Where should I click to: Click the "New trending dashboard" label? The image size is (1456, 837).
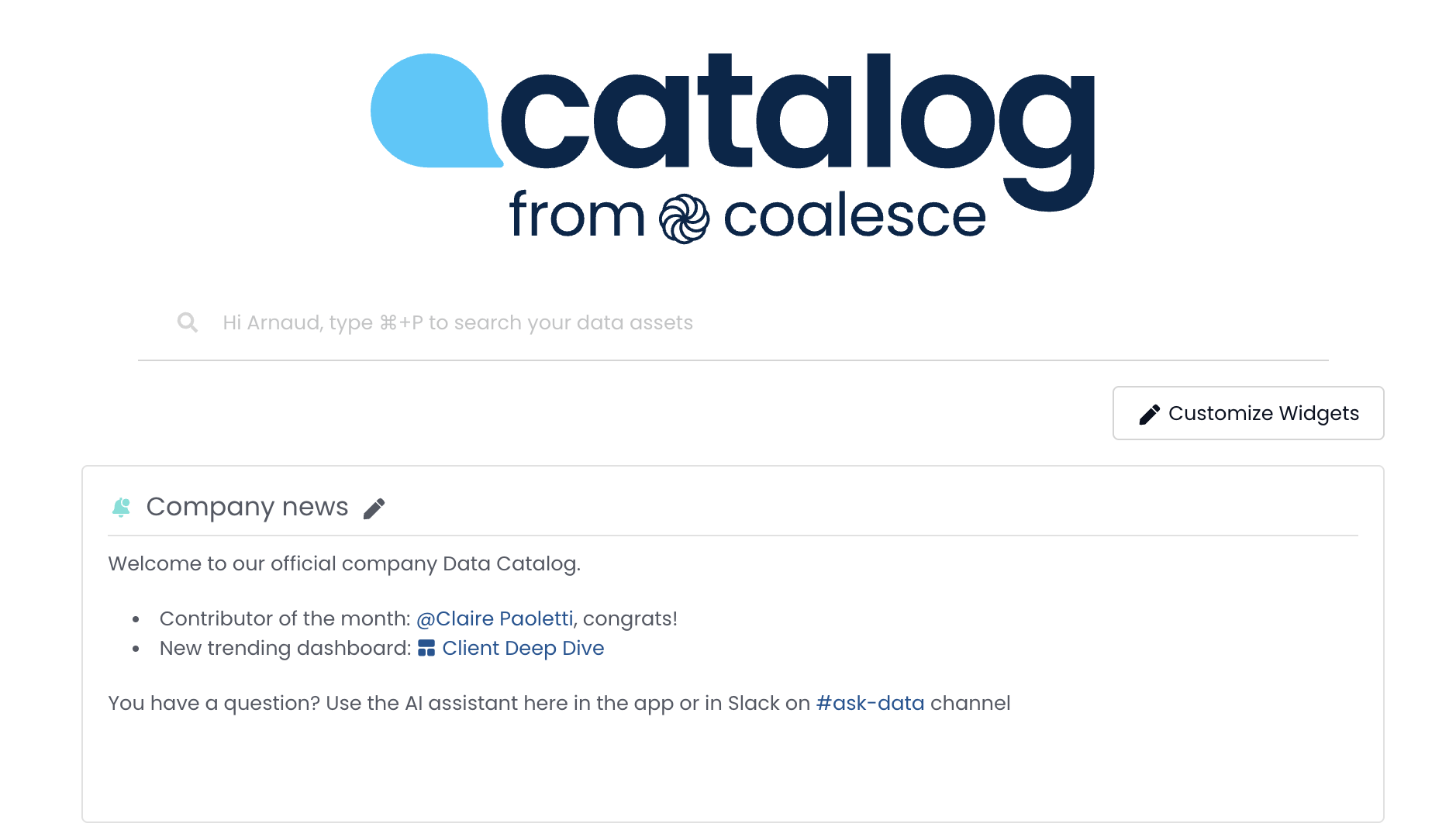[285, 648]
